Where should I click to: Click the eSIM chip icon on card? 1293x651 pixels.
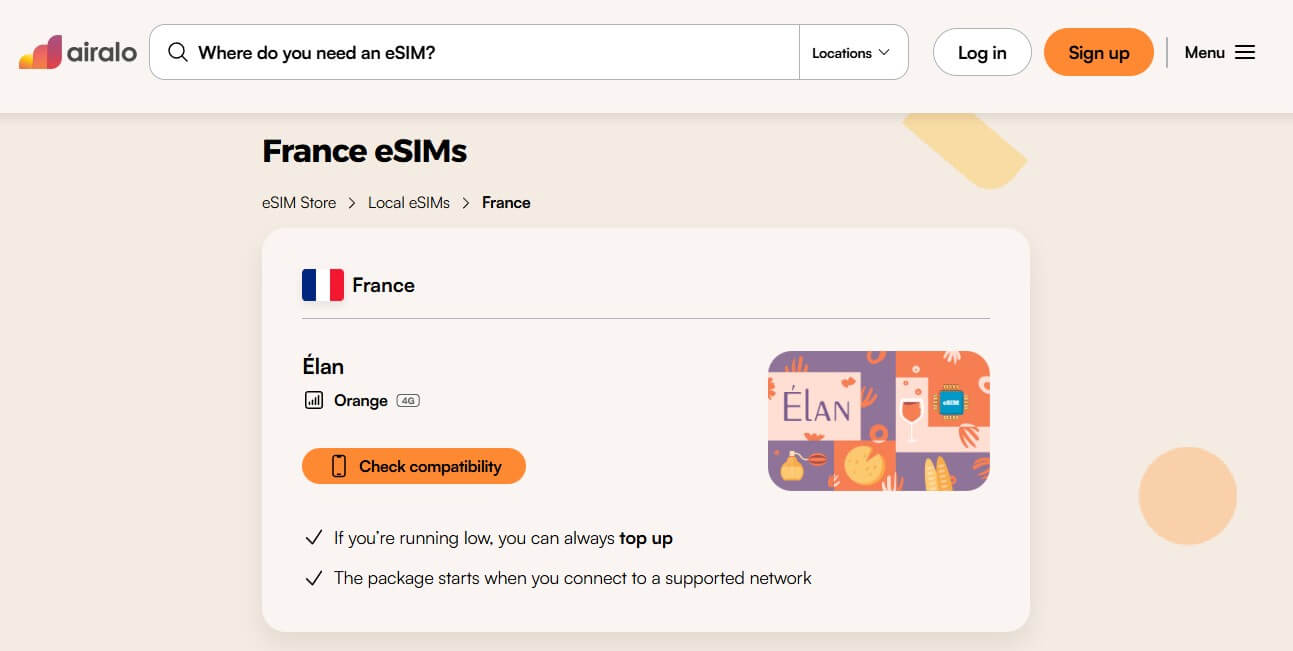949,402
